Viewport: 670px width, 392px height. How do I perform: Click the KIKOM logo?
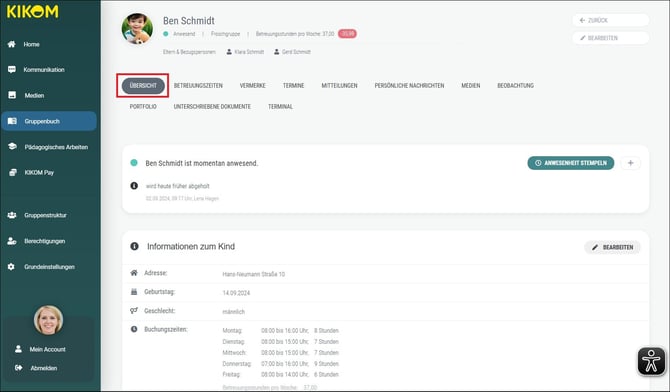(x=32, y=12)
